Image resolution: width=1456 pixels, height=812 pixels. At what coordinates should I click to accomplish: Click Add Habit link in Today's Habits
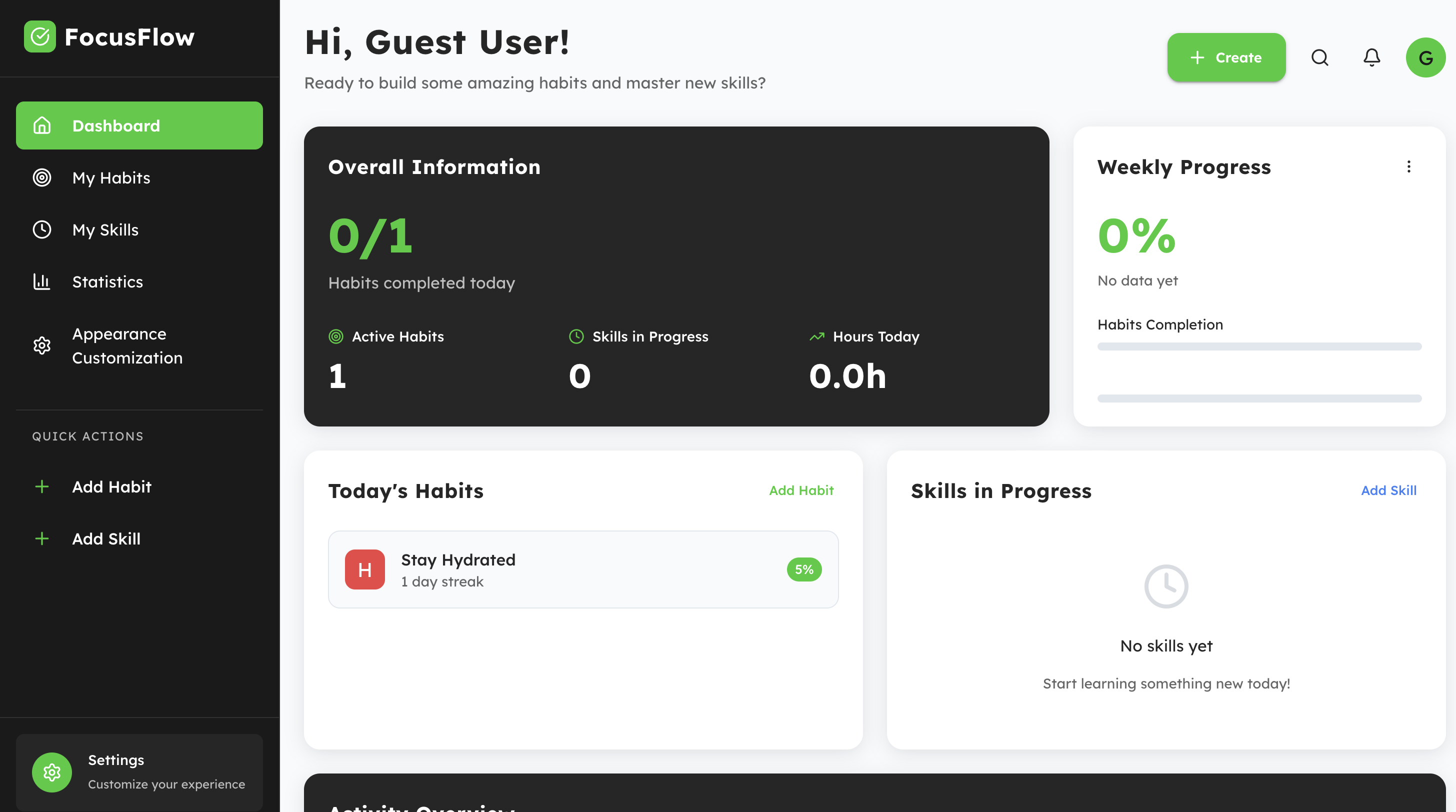point(801,490)
